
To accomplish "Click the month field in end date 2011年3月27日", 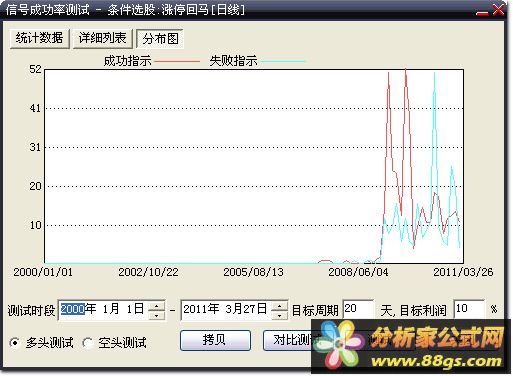I will (232, 309).
